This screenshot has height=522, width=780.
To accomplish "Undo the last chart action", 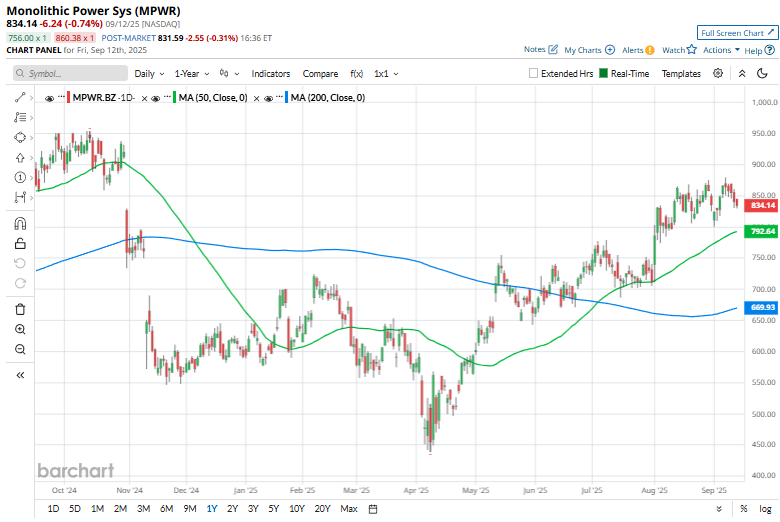I will pos(20,263).
